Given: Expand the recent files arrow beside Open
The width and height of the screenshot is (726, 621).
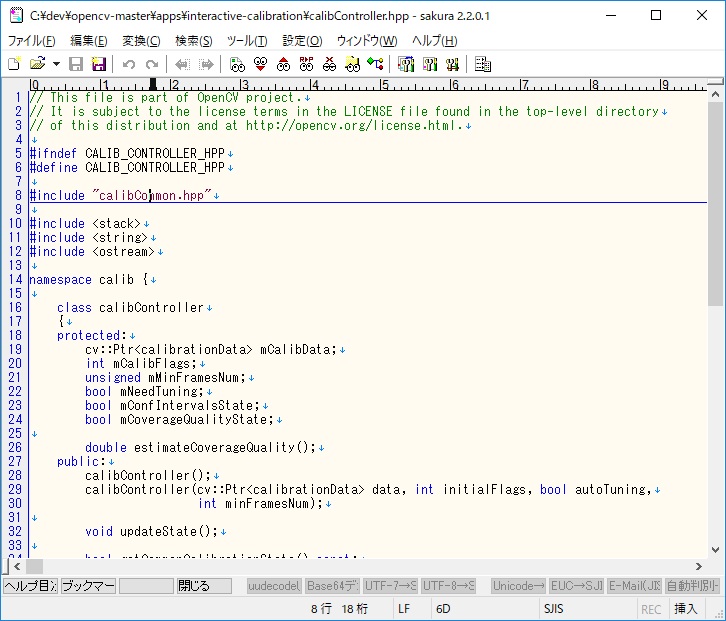Looking at the screenshot, I should click(x=56, y=64).
